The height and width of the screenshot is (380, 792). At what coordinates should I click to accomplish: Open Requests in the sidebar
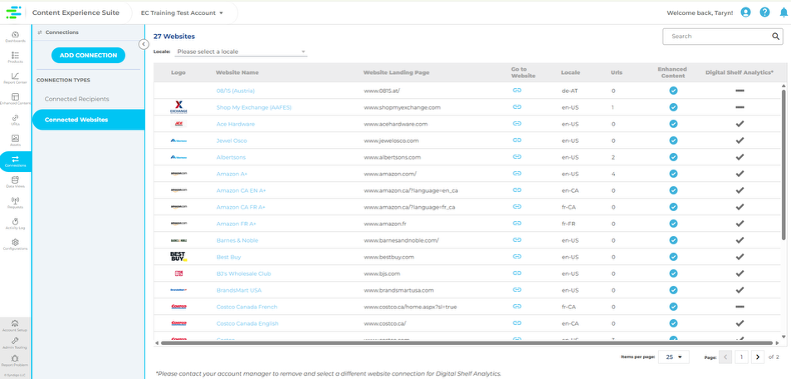[15, 203]
